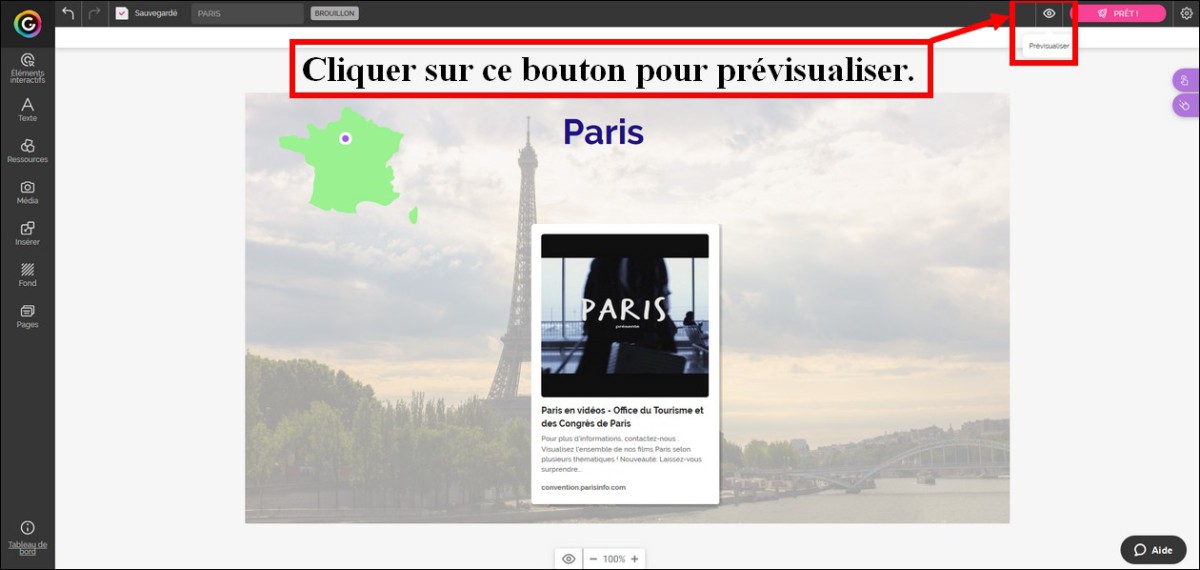
Task: Click the lower purple animation button
Action: [1183, 104]
